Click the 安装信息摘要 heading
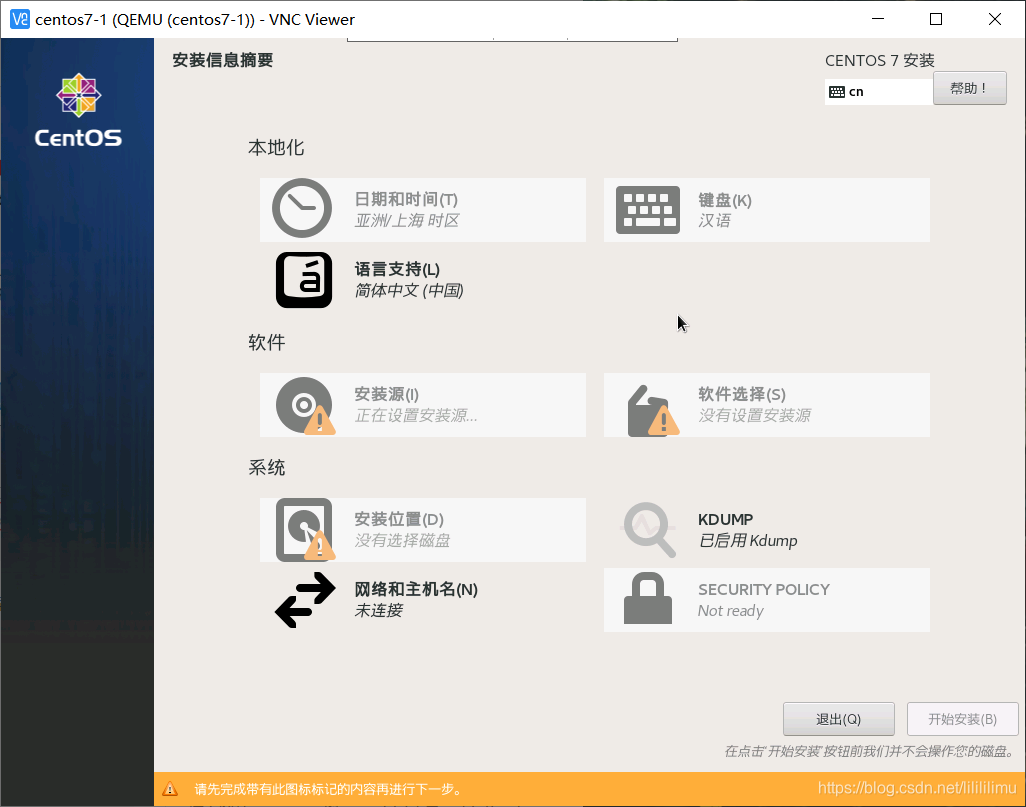This screenshot has height=807, width=1026. coord(222,60)
